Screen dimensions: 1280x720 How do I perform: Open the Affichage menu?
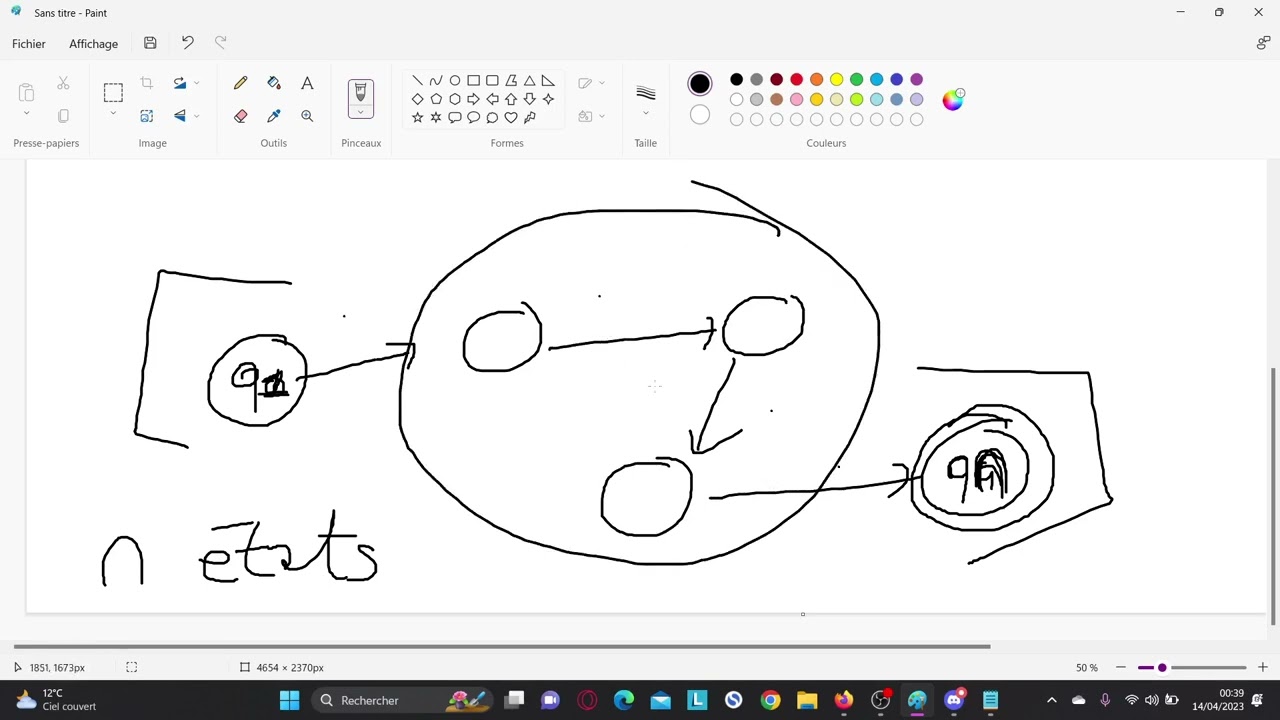pos(93,43)
